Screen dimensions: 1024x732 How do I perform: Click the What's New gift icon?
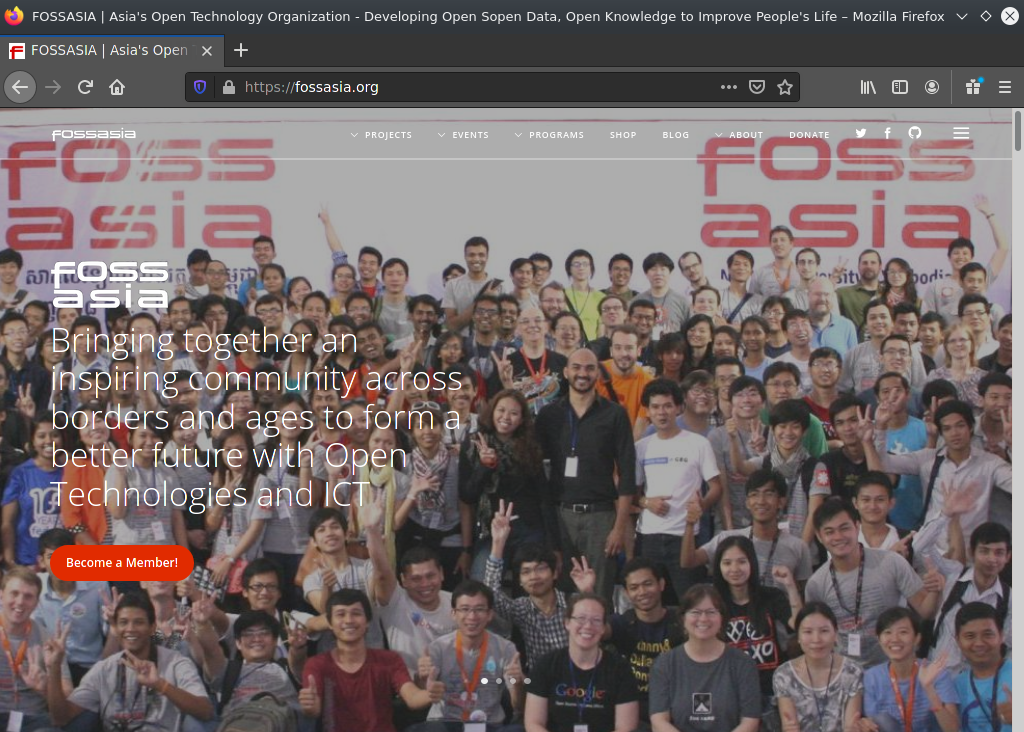tap(972, 87)
